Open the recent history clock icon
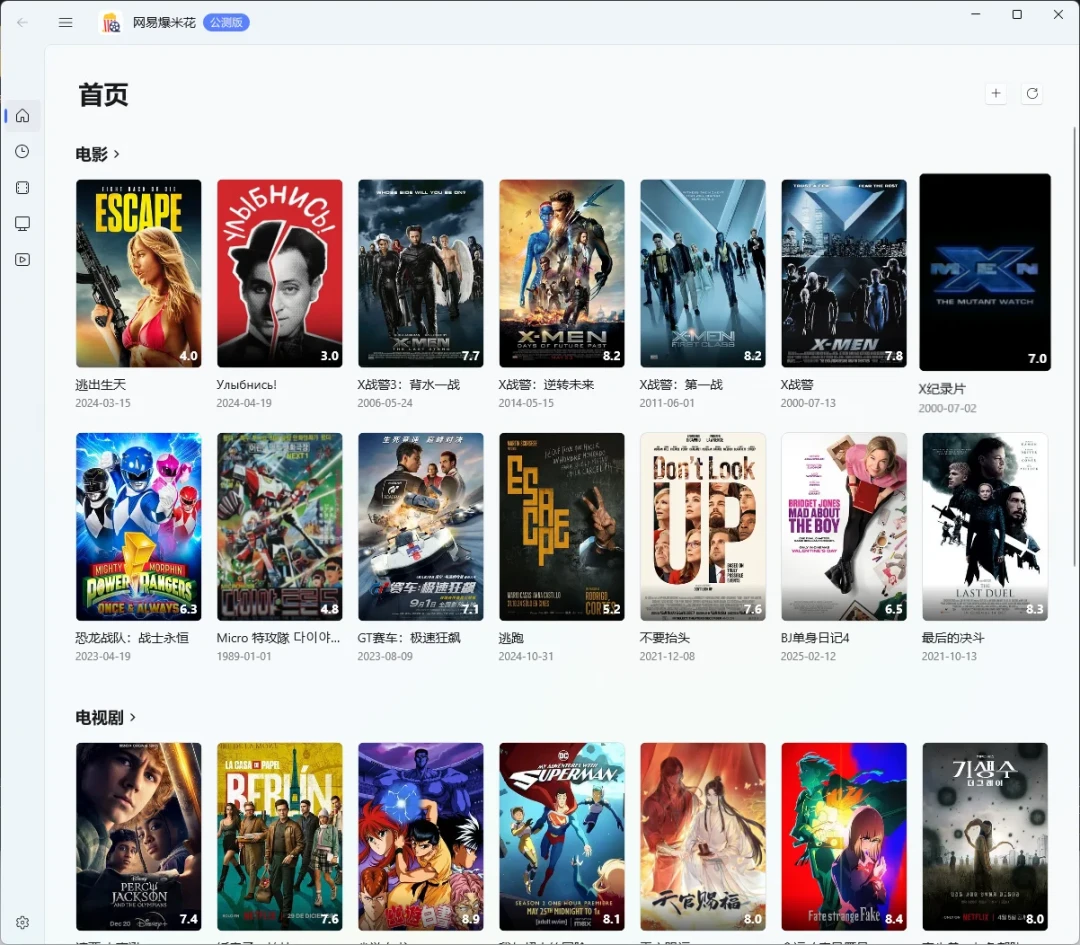This screenshot has height=945, width=1080. coord(22,152)
